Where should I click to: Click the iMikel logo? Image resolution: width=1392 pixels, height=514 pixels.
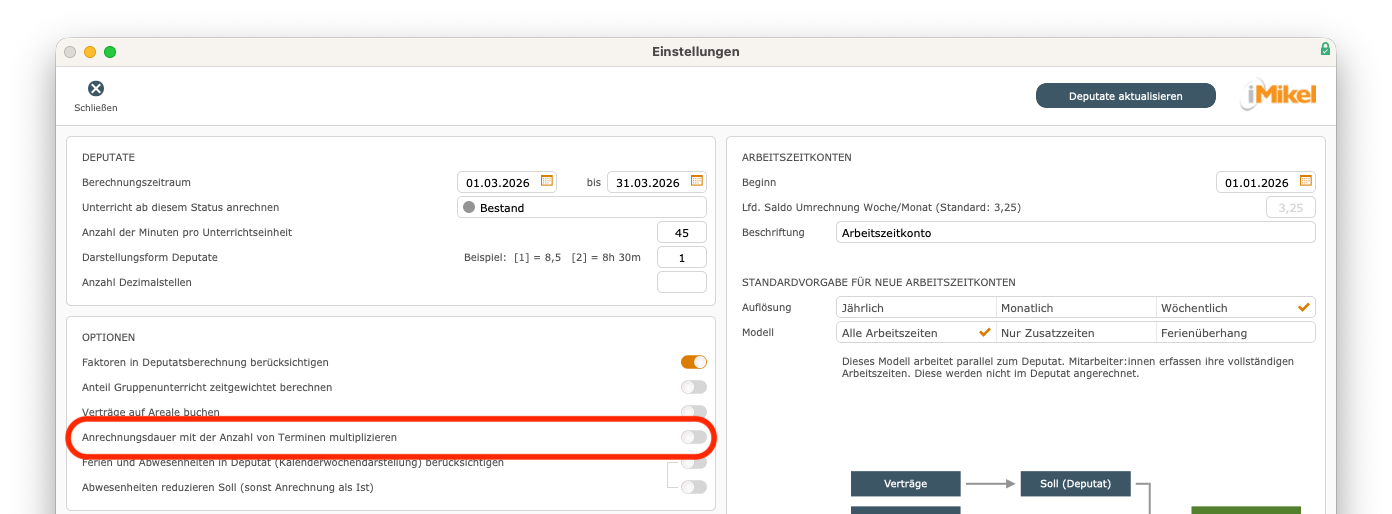pyautogui.click(x=1279, y=95)
